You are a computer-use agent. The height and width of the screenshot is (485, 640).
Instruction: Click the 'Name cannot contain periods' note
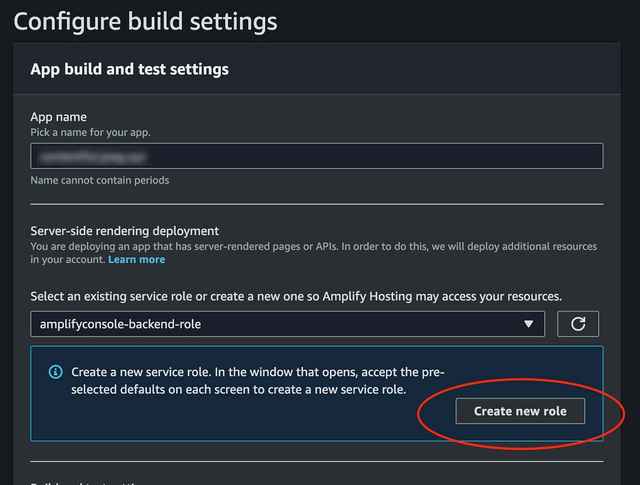100,180
